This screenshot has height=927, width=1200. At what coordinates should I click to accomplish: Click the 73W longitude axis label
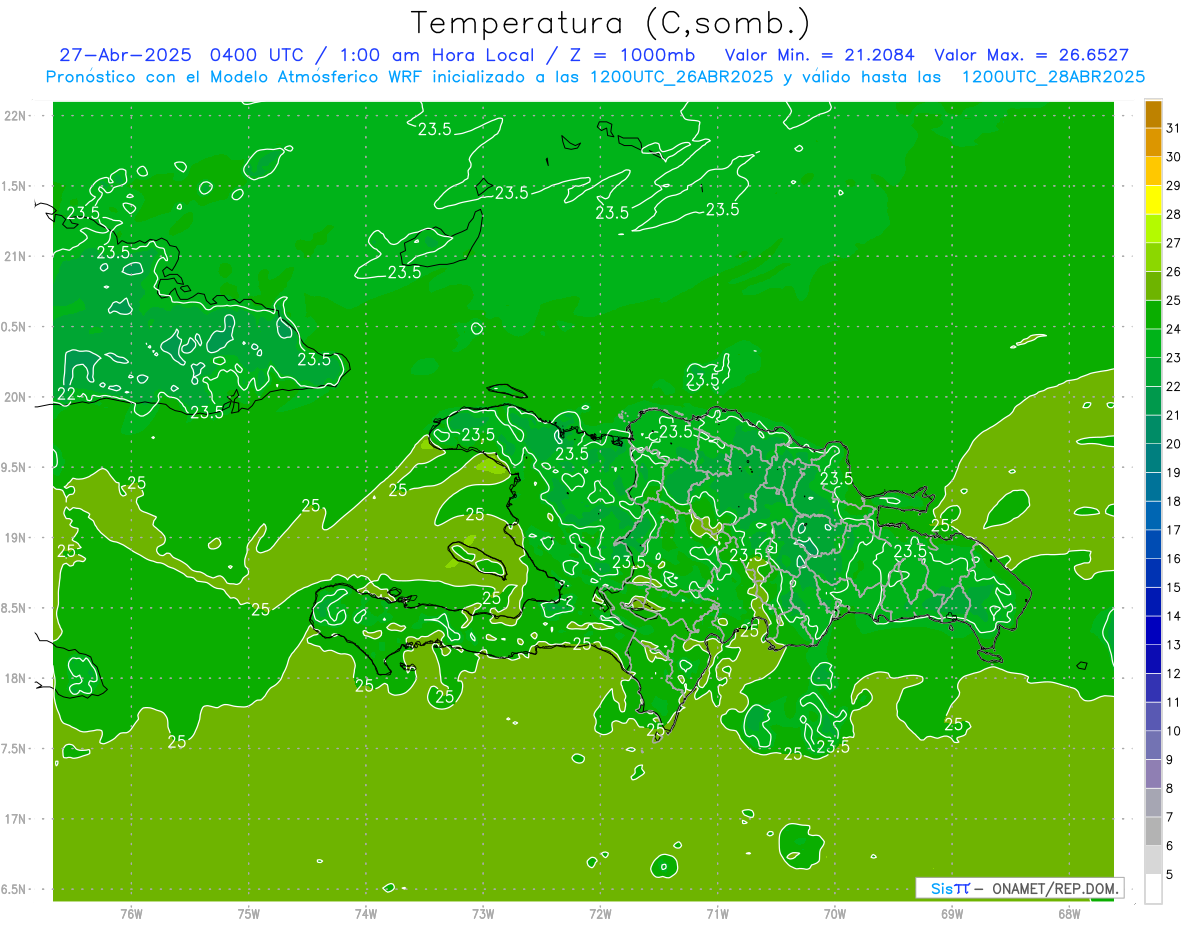point(483,914)
